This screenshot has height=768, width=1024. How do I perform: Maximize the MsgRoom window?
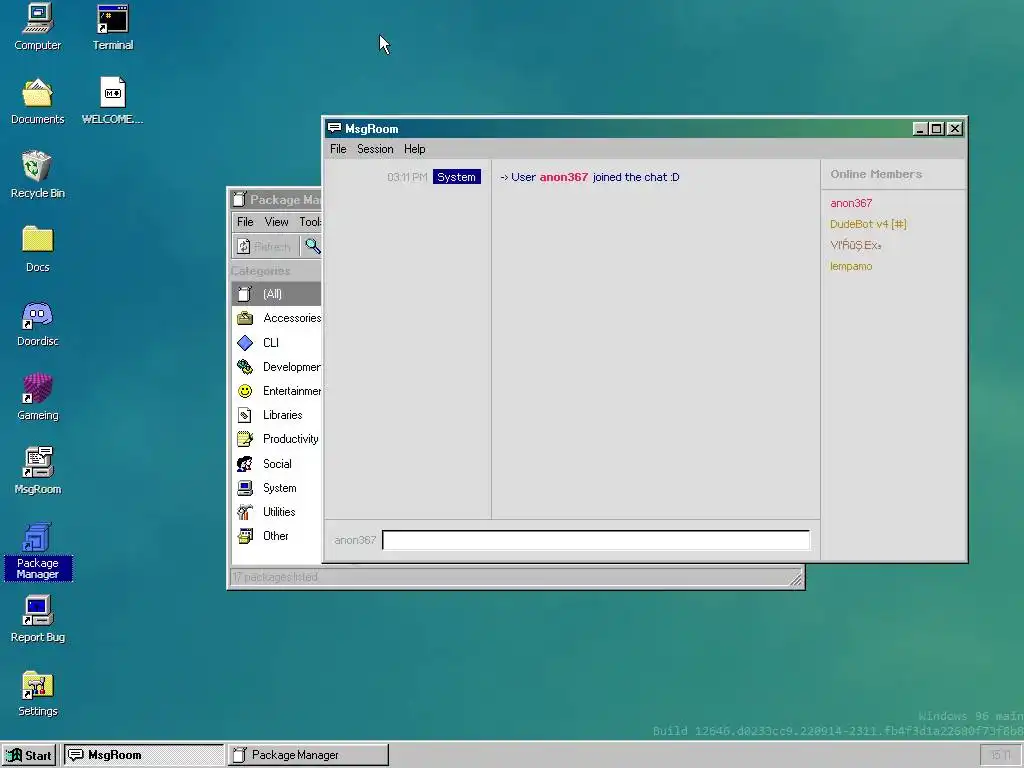tap(936, 129)
